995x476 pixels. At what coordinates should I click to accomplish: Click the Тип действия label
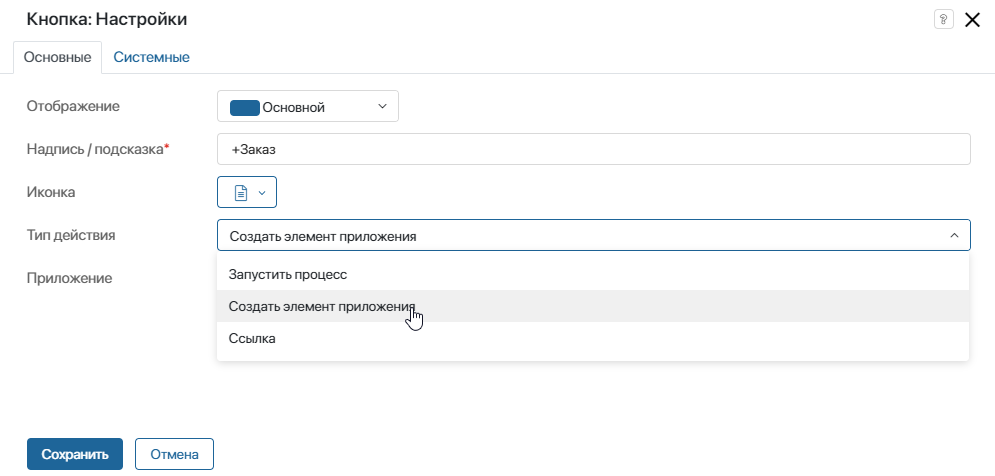71,235
